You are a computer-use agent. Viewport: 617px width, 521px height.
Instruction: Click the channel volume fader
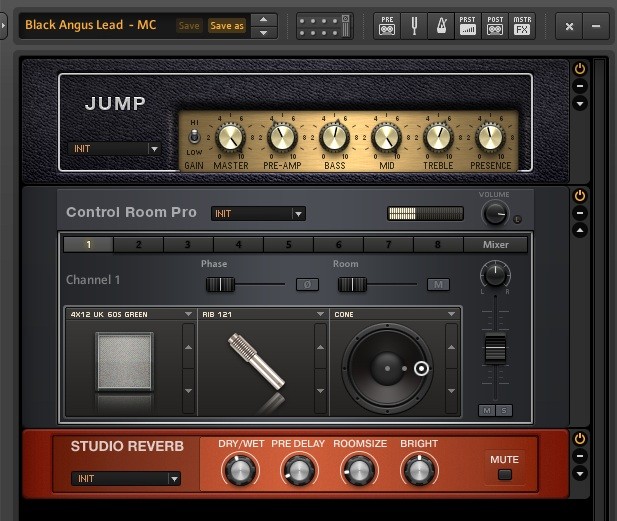(x=495, y=348)
